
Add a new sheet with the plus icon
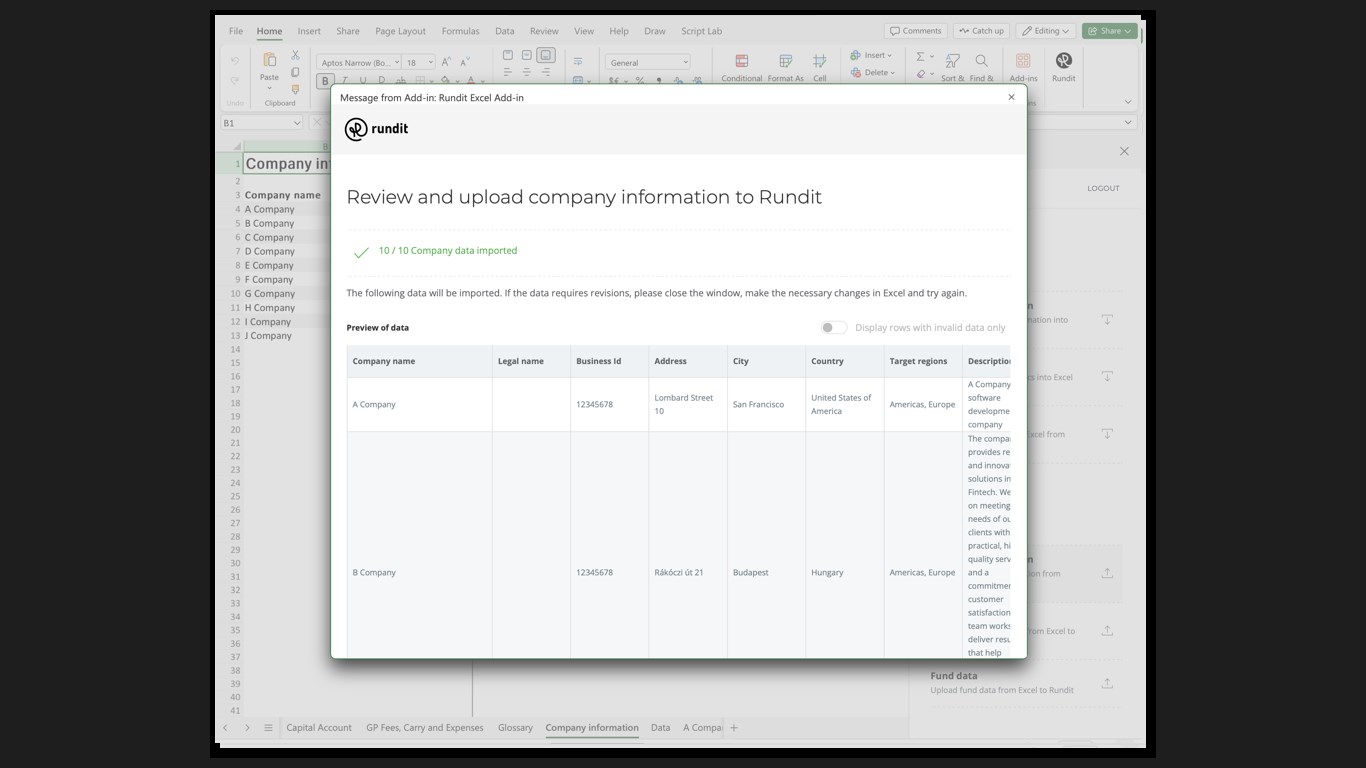[734, 728]
